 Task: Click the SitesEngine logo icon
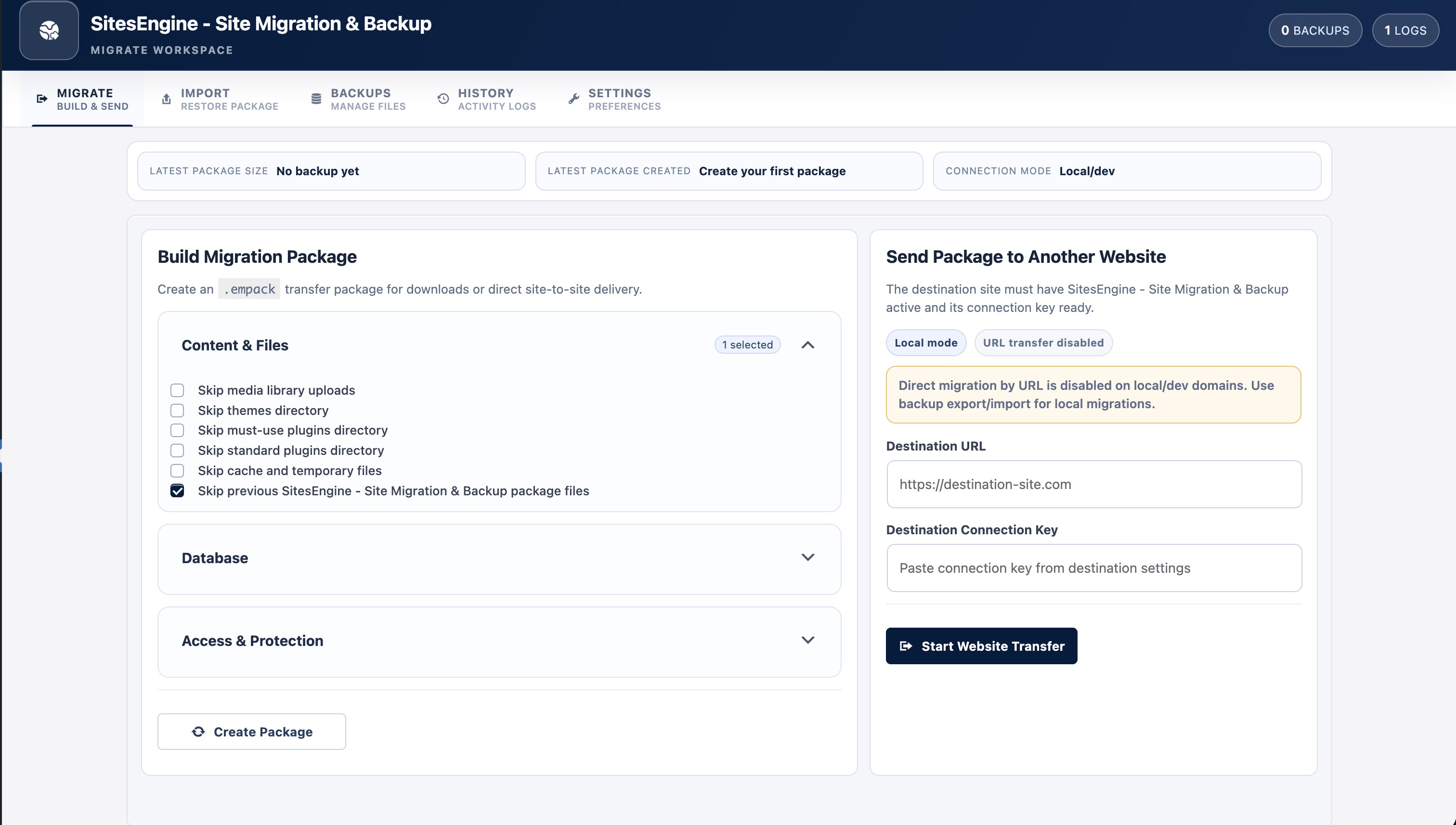pos(49,31)
